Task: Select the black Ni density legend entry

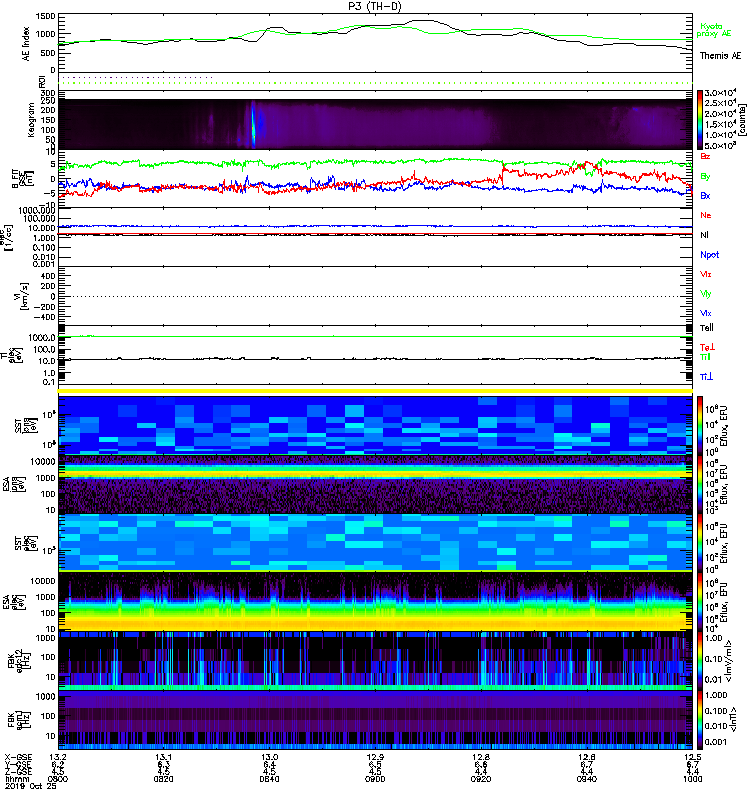Action: click(704, 235)
